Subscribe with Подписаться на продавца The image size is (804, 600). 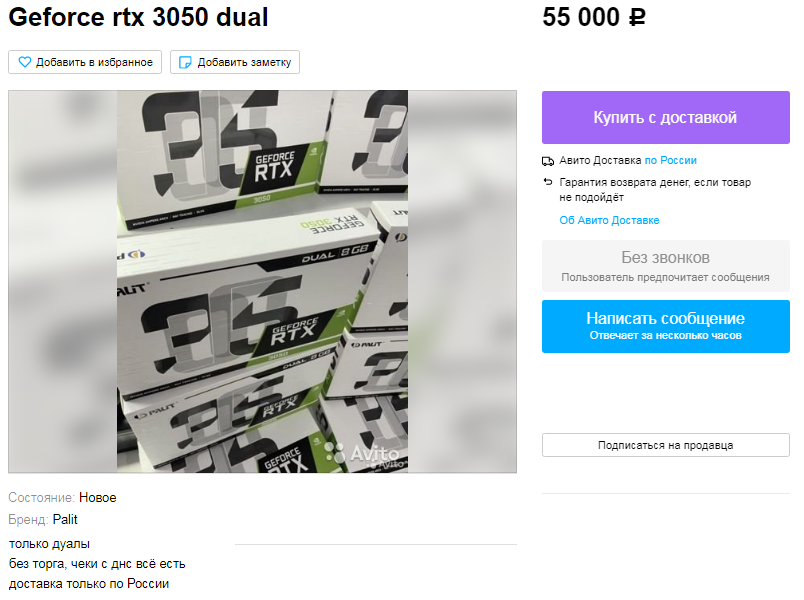click(x=666, y=445)
